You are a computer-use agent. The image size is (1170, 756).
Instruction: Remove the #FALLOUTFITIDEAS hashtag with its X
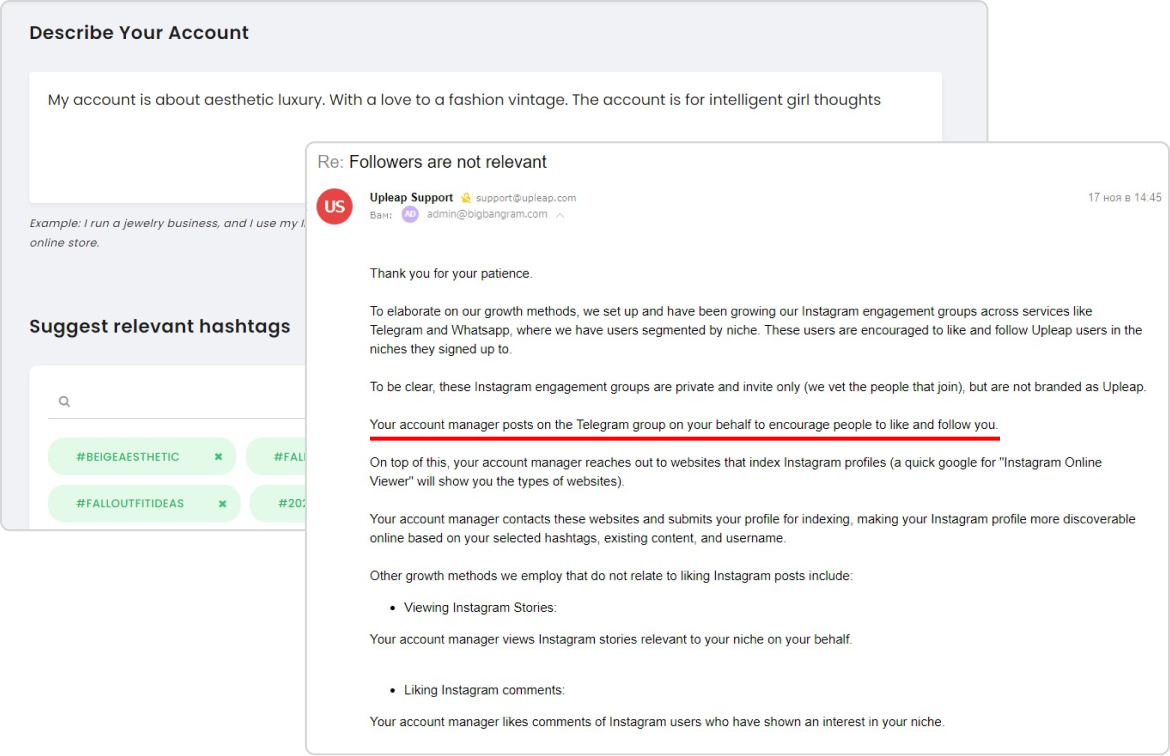tap(222, 504)
